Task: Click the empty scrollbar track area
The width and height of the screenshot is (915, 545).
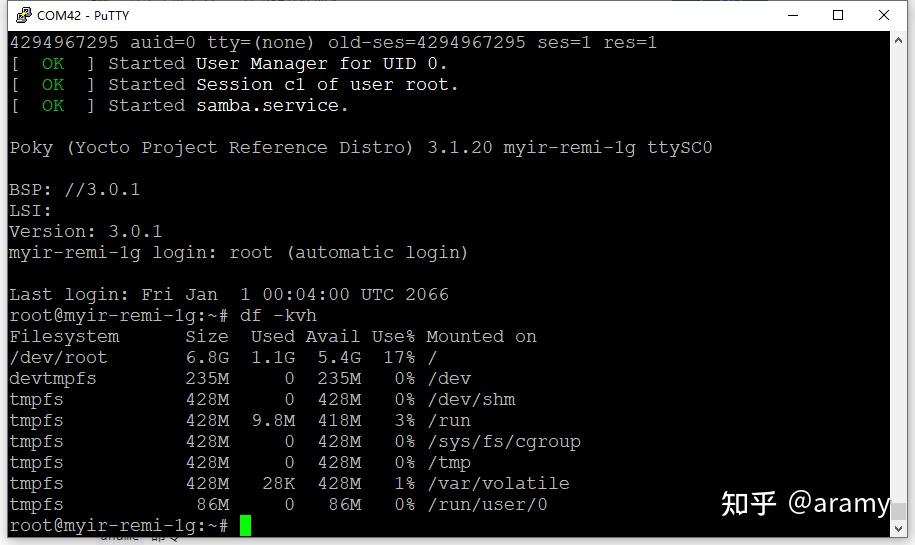Action: coord(899,274)
